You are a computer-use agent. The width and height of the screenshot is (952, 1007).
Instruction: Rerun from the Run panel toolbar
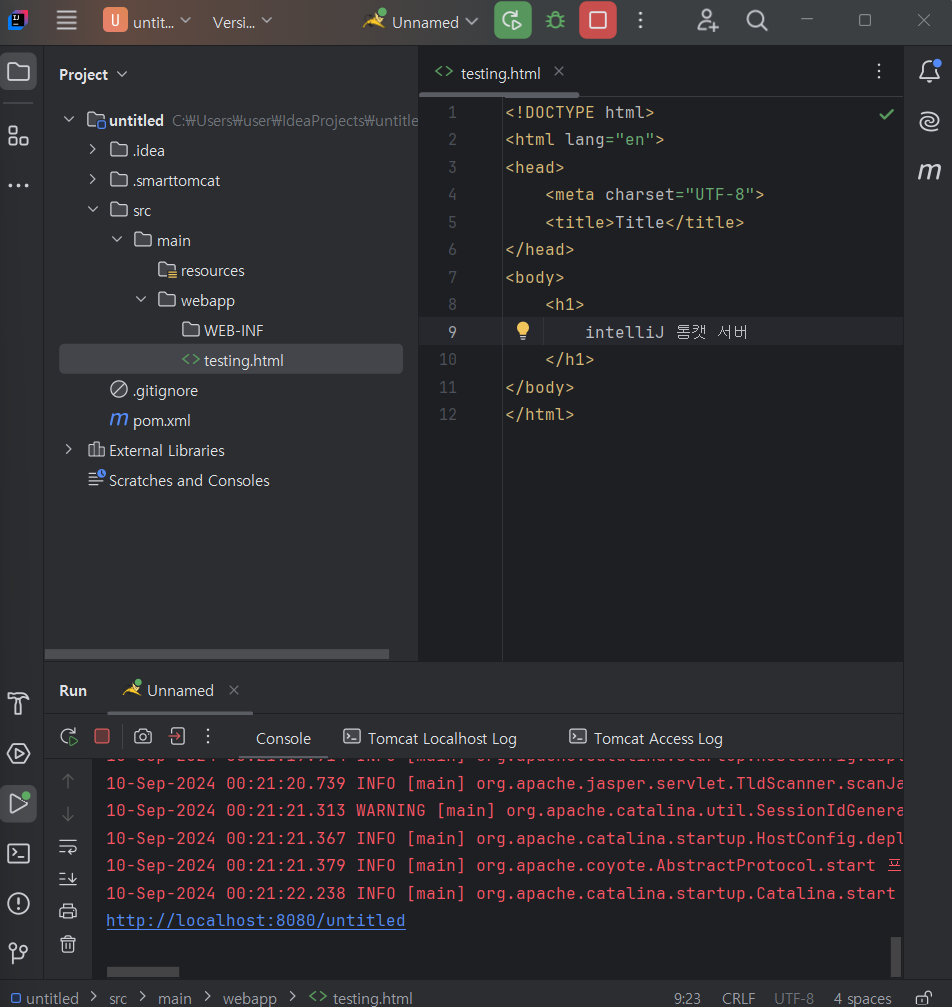coord(69,736)
